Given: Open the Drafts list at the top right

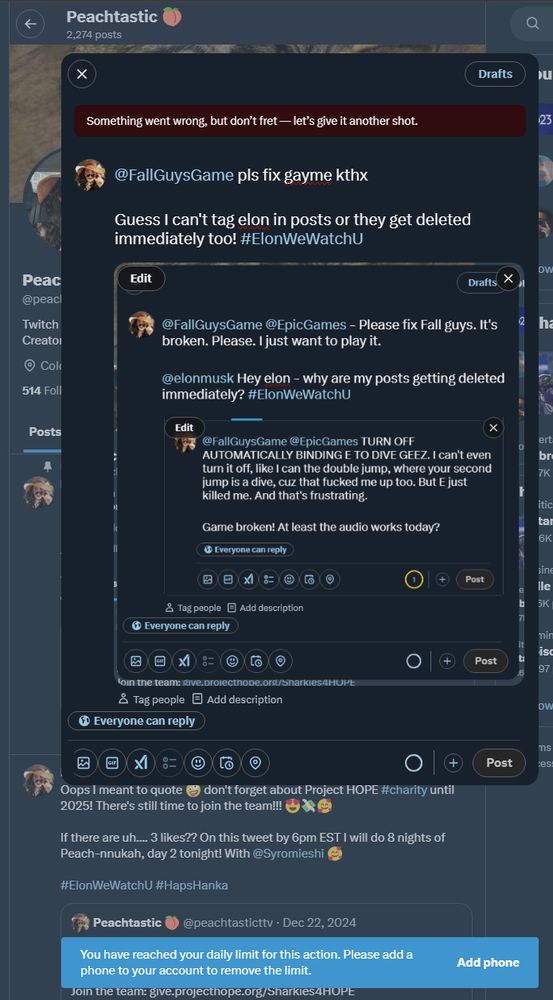Looking at the screenshot, I should click(495, 74).
